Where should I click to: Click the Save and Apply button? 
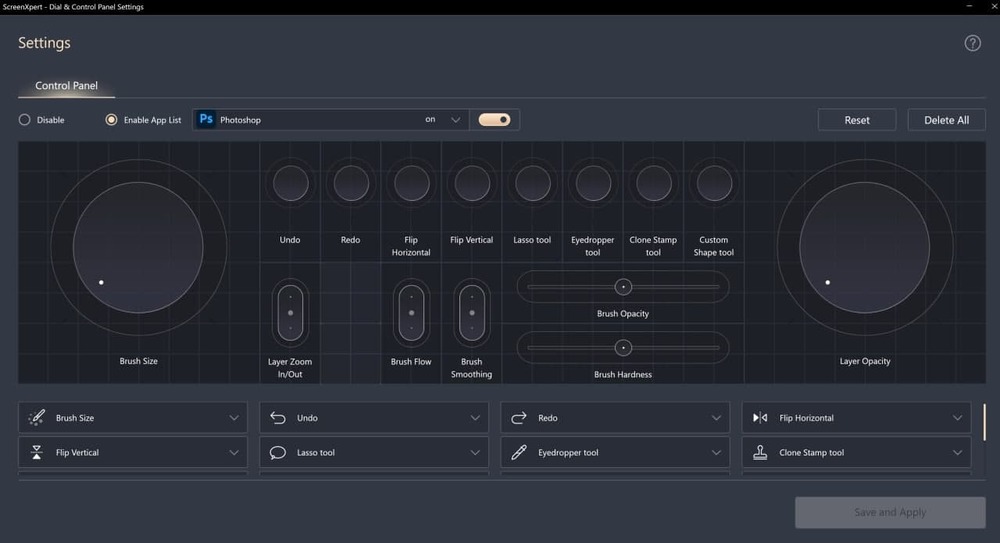point(890,512)
